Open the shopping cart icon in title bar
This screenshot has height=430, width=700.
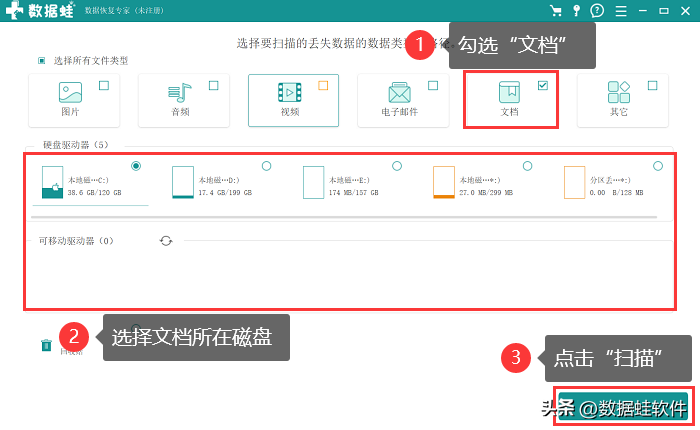pos(556,11)
